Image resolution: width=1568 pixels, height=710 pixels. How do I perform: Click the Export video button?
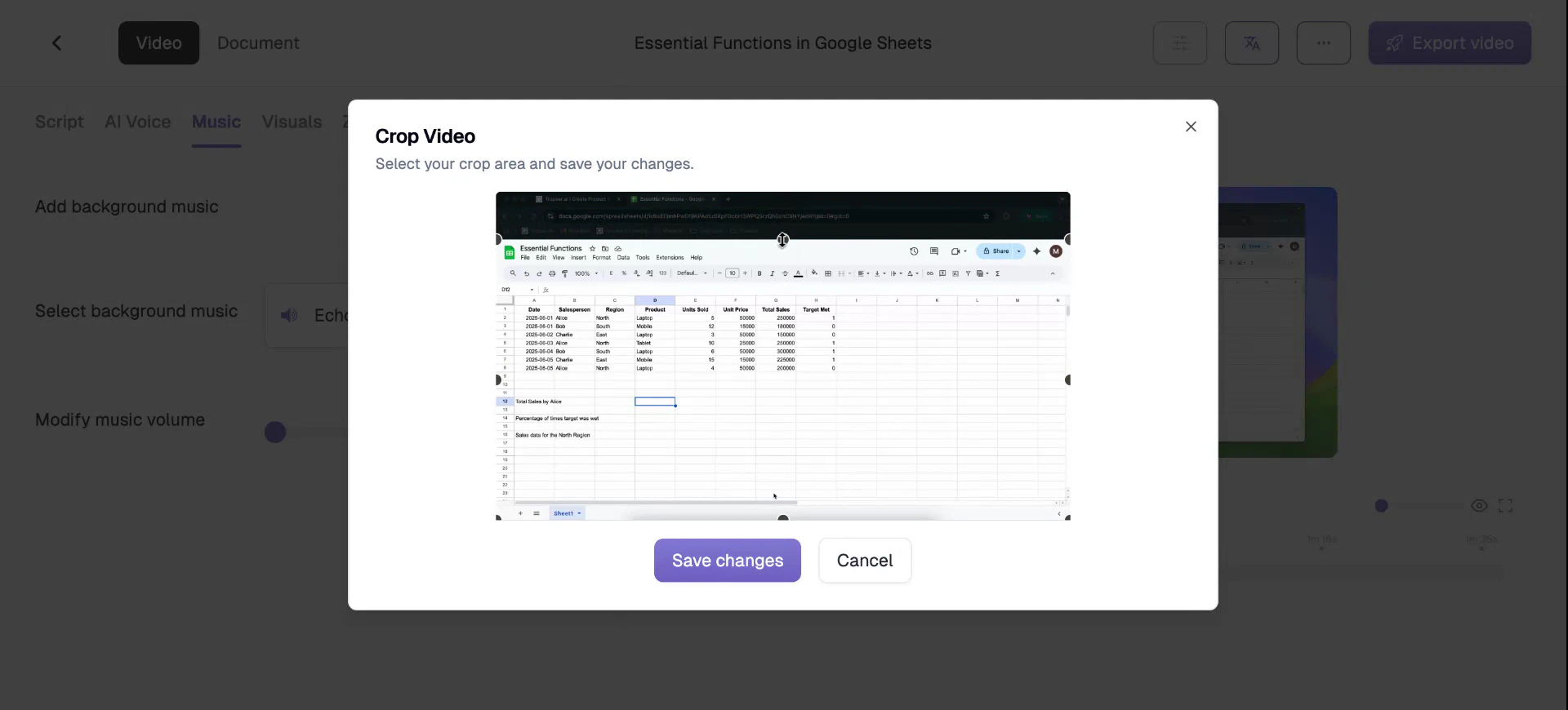1450,43
